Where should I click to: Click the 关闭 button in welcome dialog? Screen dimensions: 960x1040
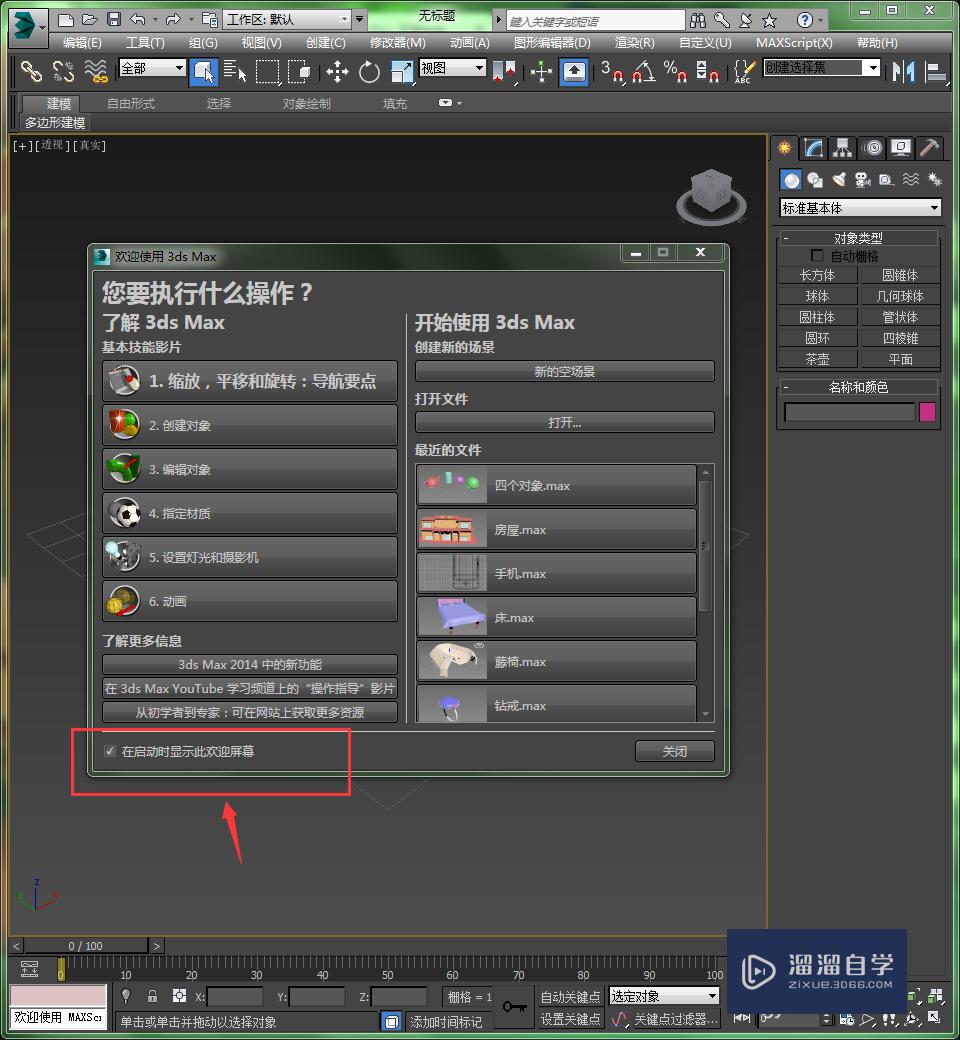point(675,751)
